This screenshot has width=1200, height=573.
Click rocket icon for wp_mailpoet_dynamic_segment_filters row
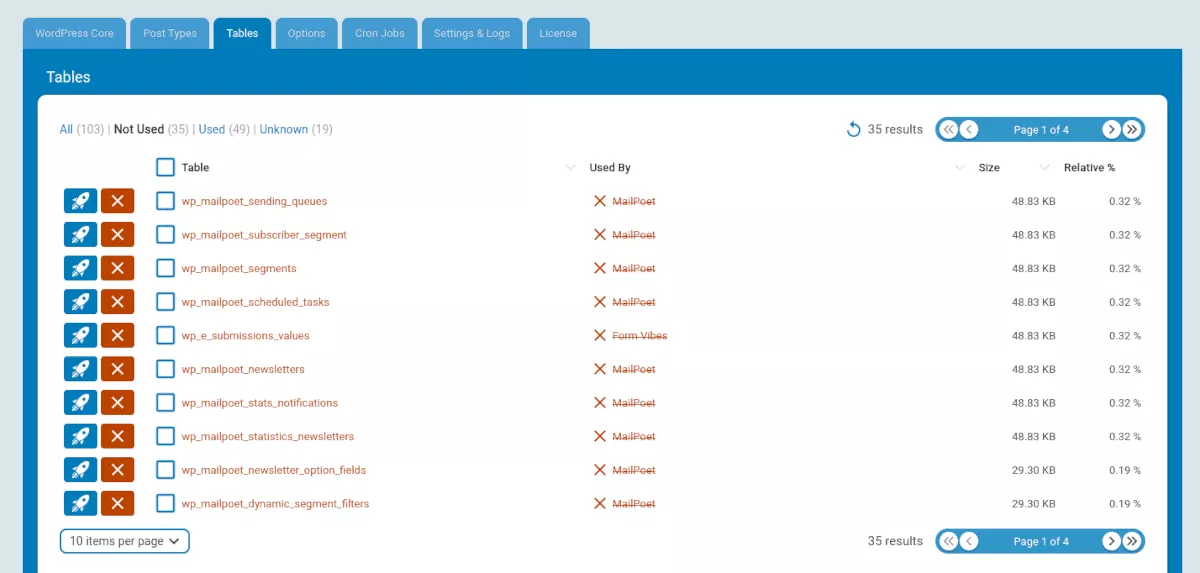point(80,503)
